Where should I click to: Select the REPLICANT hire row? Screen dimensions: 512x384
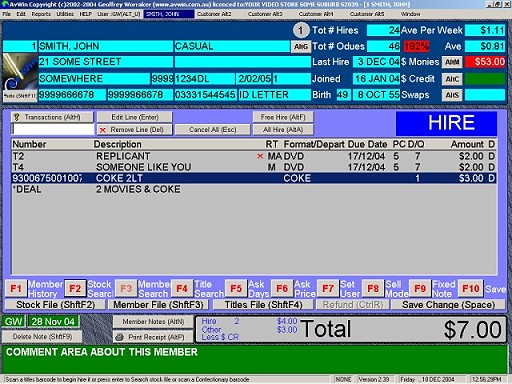pyautogui.click(x=253, y=156)
